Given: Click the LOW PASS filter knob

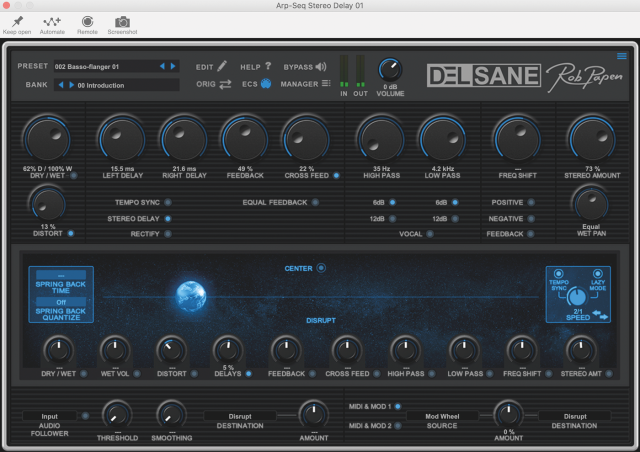Looking at the screenshot, I should pyautogui.click(x=442, y=140).
